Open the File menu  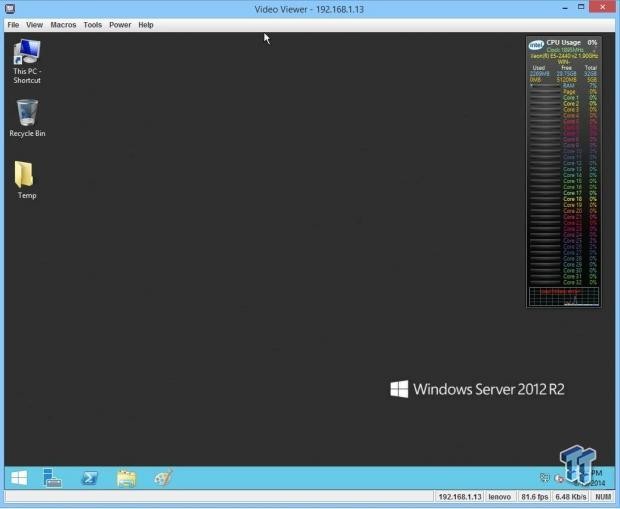pyautogui.click(x=13, y=25)
